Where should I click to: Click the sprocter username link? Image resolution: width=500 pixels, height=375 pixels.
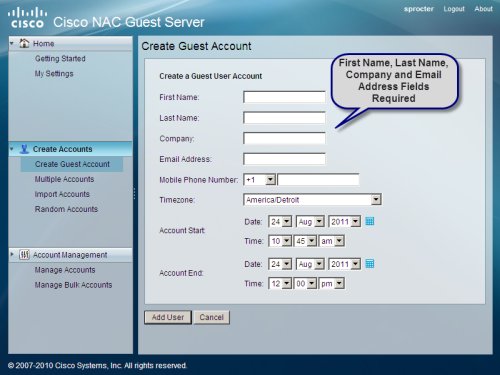coord(419,9)
